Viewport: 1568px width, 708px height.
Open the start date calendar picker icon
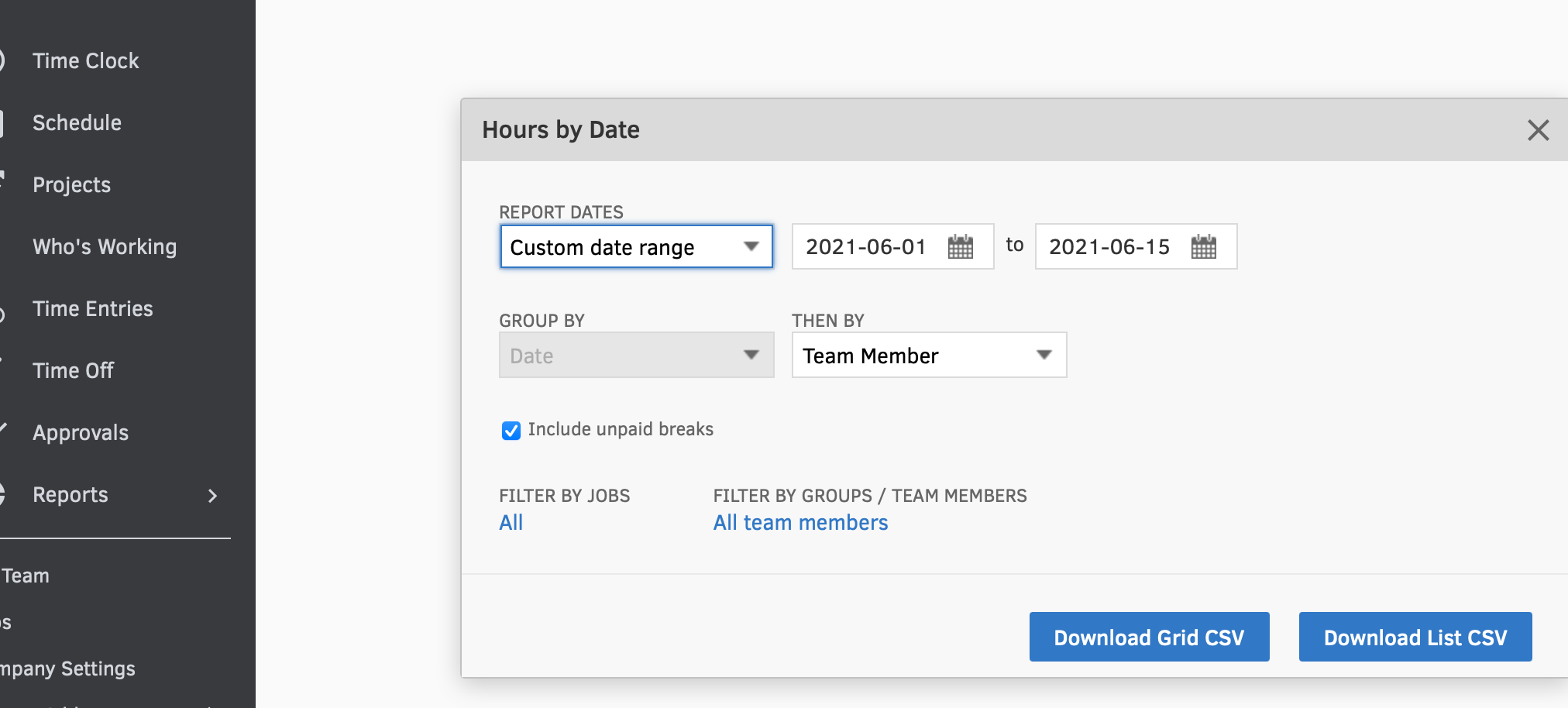(x=960, y=247)
